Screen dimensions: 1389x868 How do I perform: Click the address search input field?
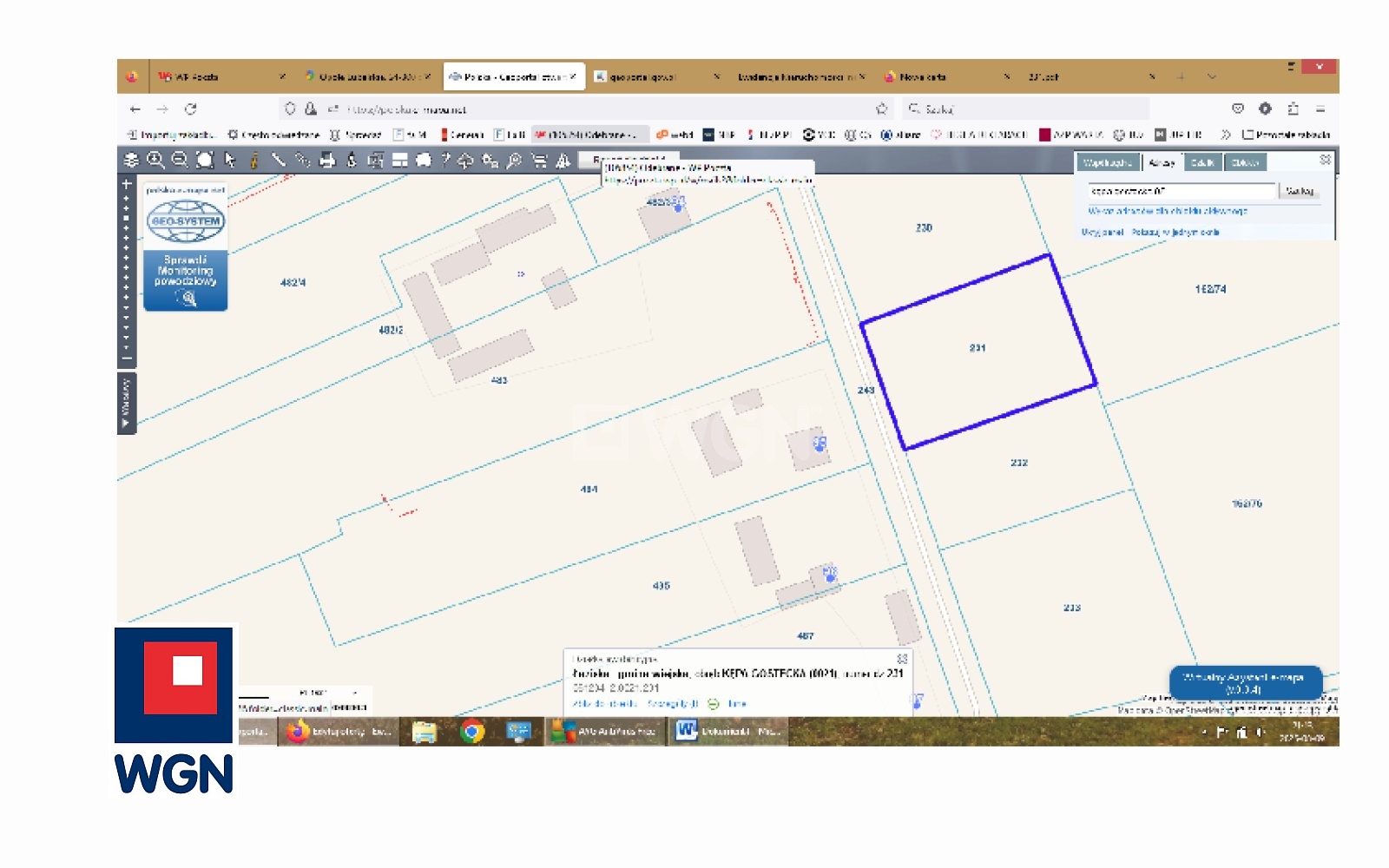(1181, 191)
